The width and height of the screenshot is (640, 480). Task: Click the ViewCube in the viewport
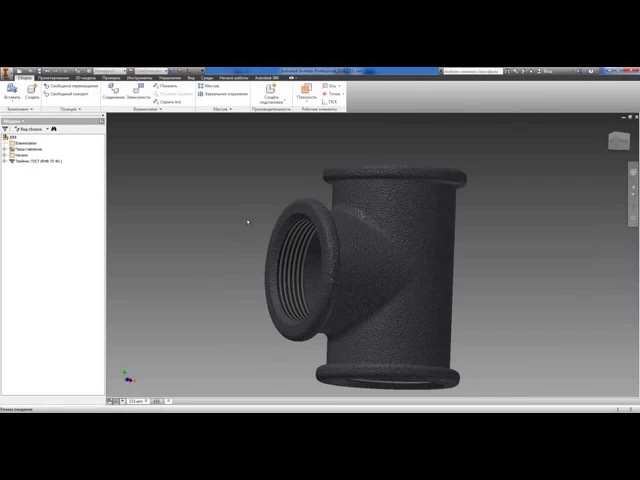[x=619, y=142]
